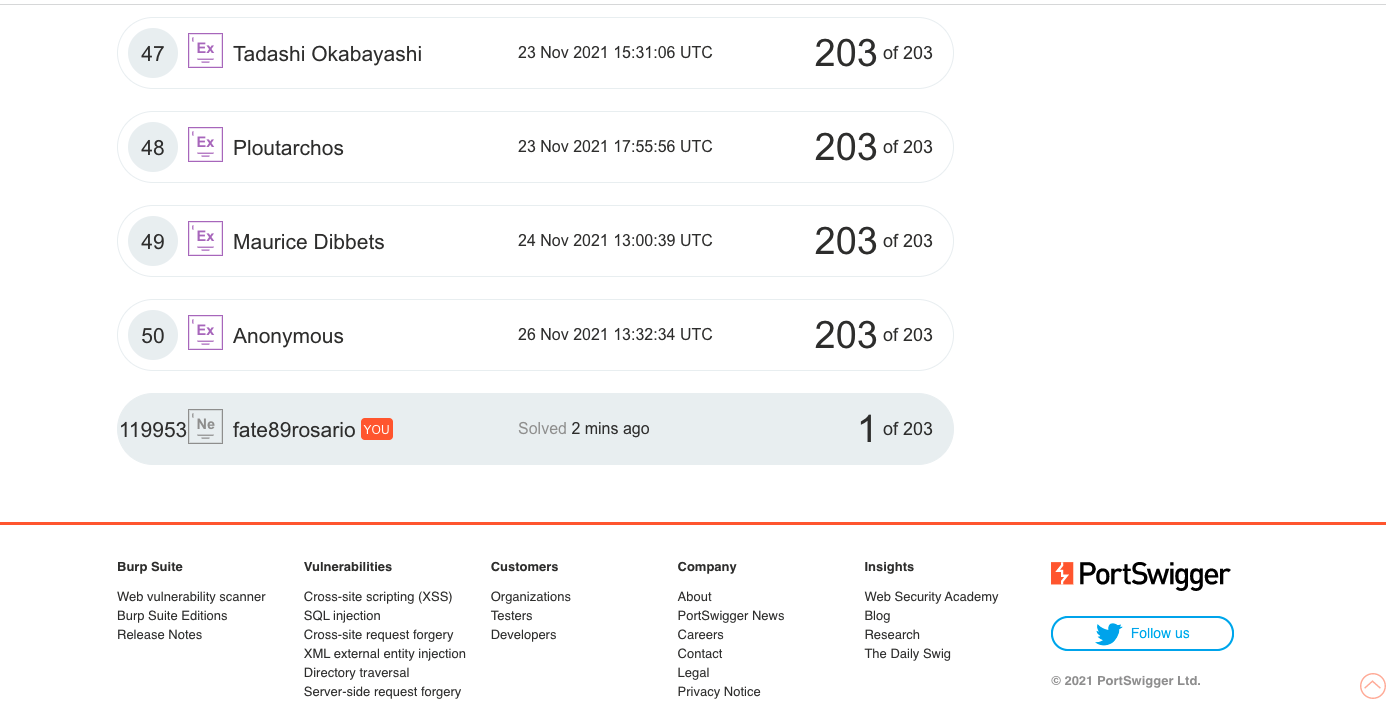1386x709 pixels.
Task: Open the Careers link
Action: 700,635
